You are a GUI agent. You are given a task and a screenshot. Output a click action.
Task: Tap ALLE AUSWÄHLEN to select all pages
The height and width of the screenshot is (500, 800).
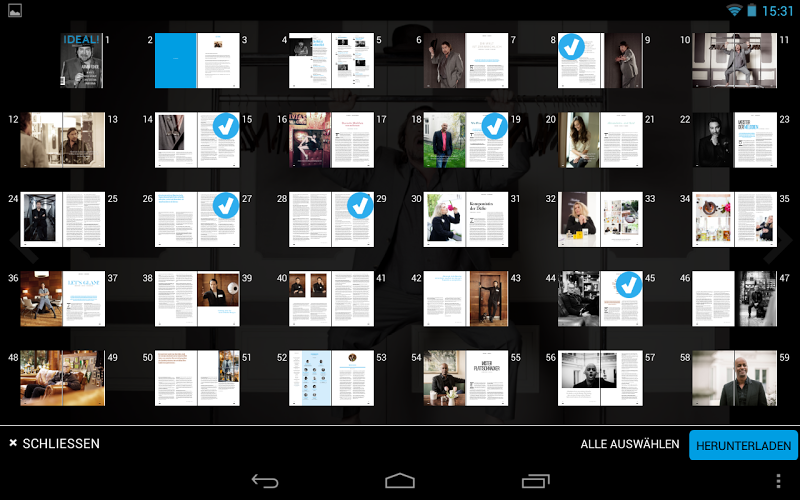tap(630, 444)
